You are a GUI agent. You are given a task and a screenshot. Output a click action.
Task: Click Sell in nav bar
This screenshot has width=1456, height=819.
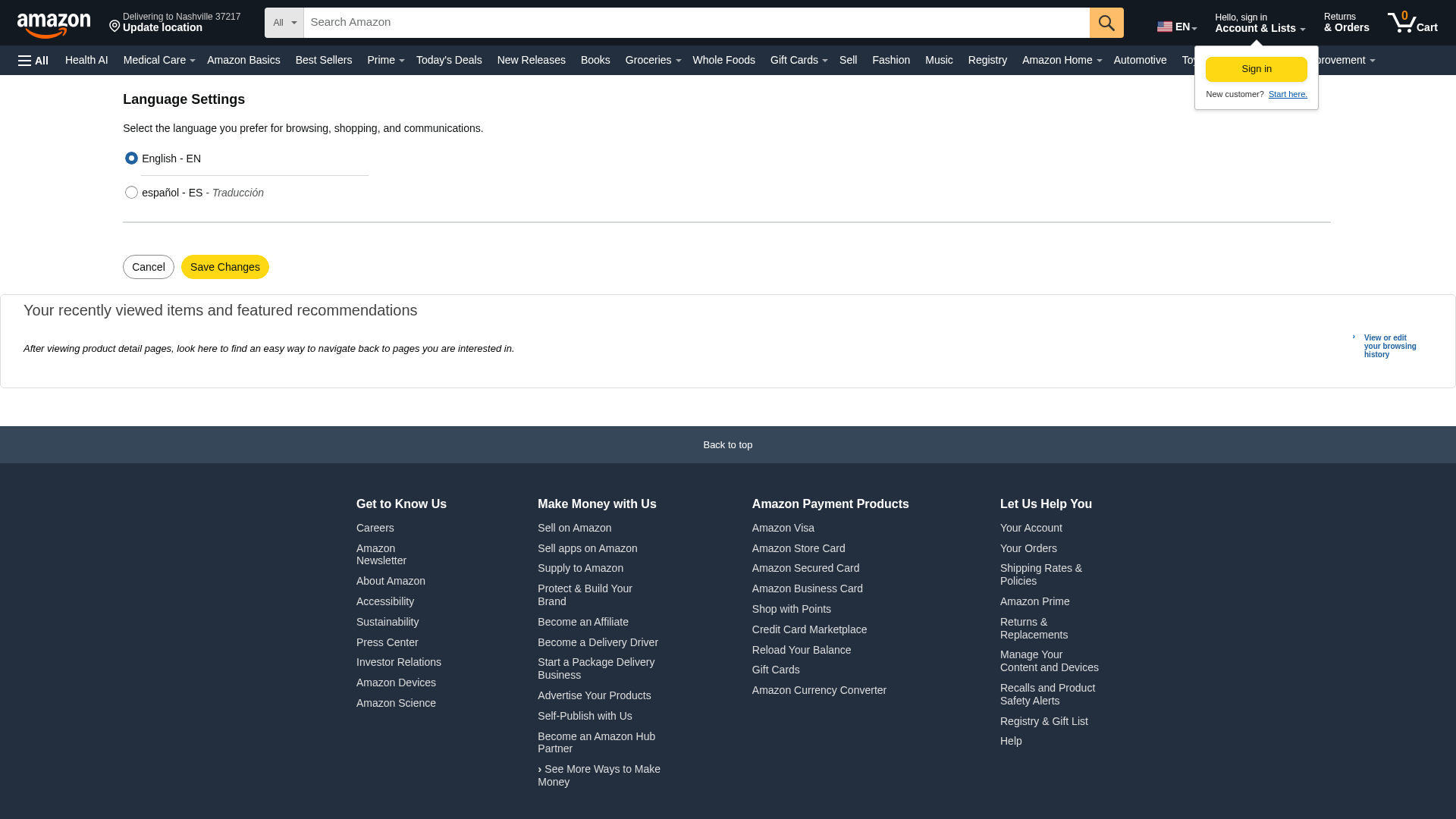coord(848,60)
